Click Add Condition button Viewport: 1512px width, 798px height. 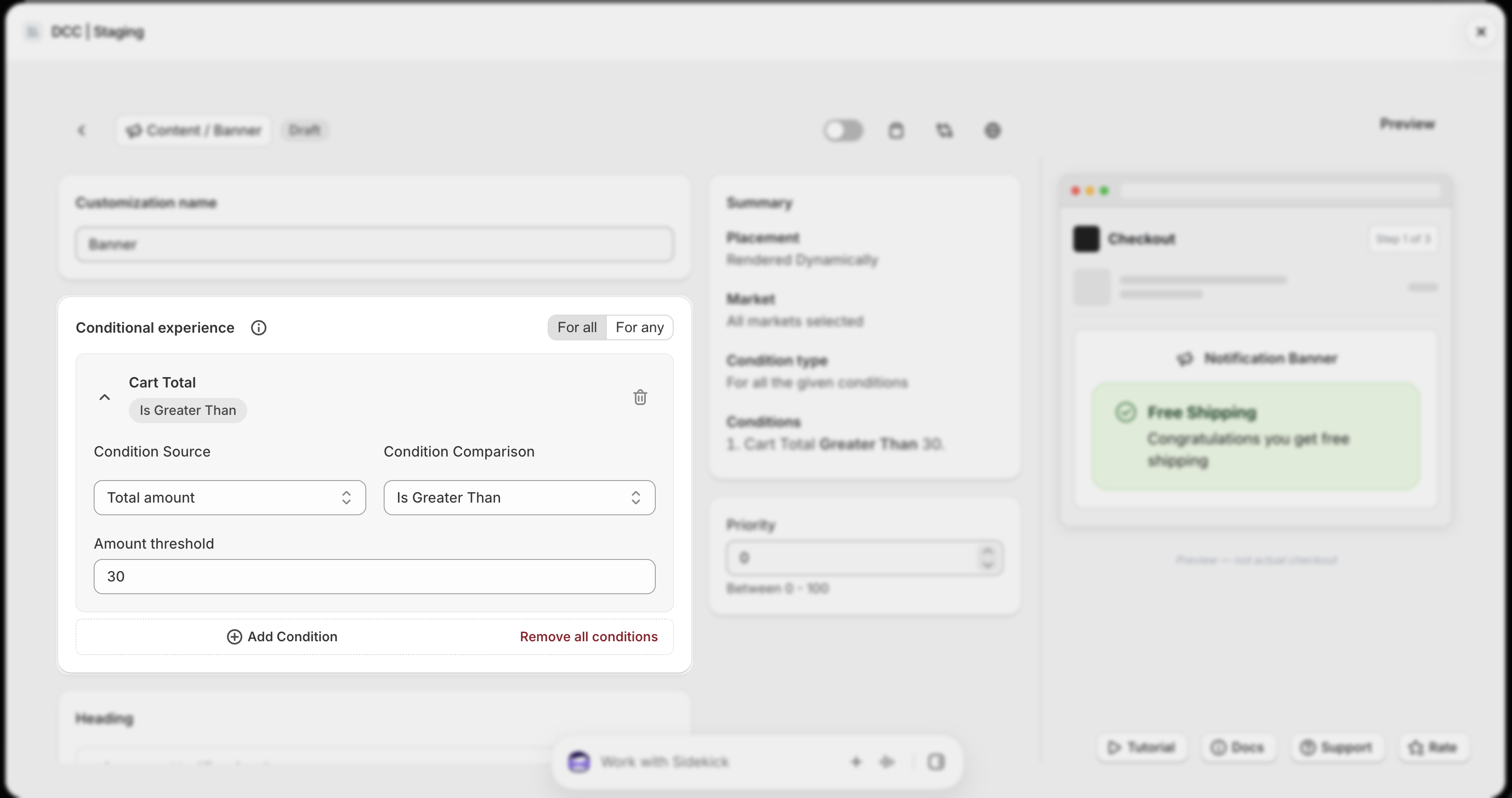pyautogui.click(x=282, y=637)
